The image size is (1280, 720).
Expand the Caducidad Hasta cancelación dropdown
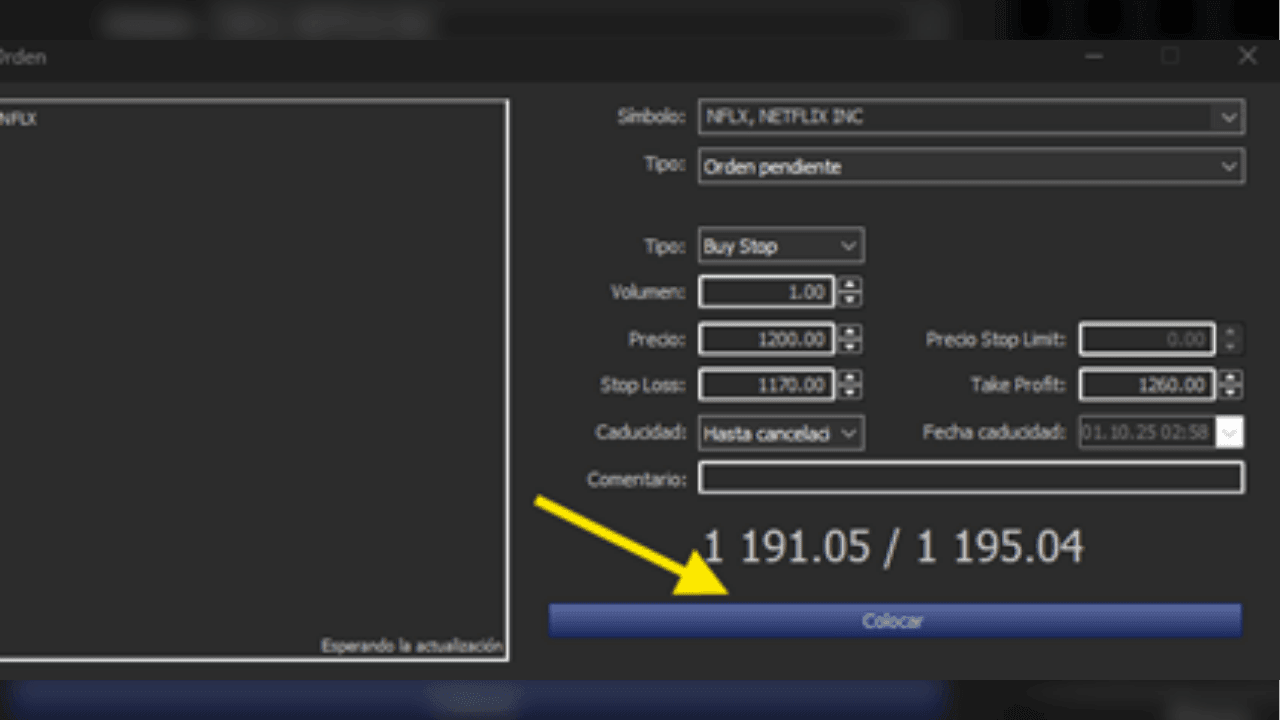coord(848,433)
